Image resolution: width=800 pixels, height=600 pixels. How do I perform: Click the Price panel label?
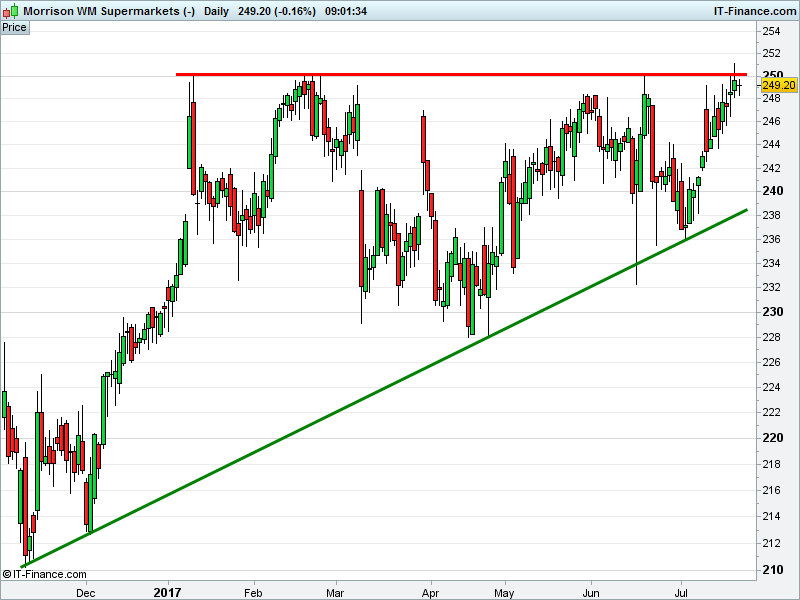coord(14,28)
